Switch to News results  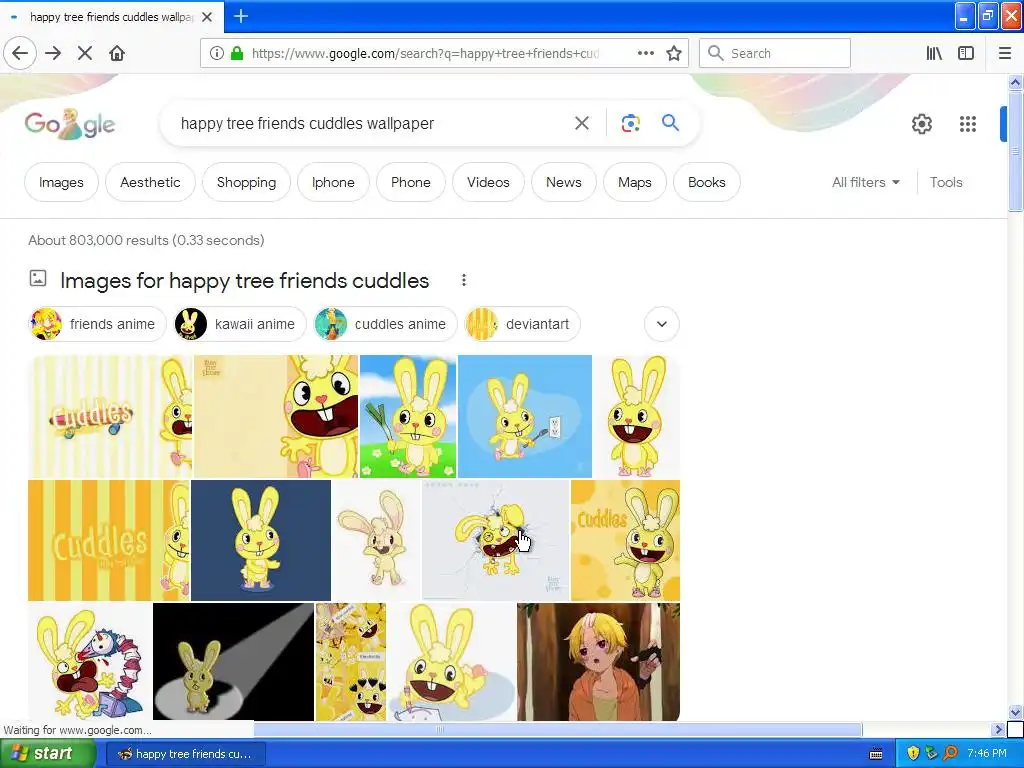tap(564, 182)
